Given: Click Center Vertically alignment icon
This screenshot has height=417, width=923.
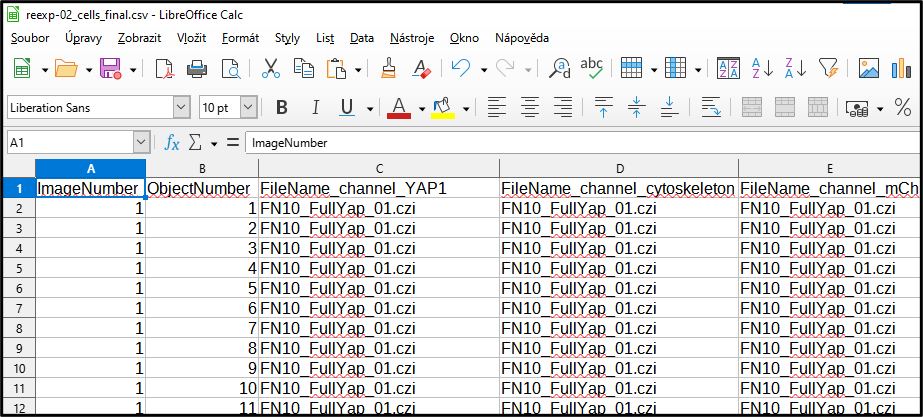Looking at the screenshot, I should point(636,107).
